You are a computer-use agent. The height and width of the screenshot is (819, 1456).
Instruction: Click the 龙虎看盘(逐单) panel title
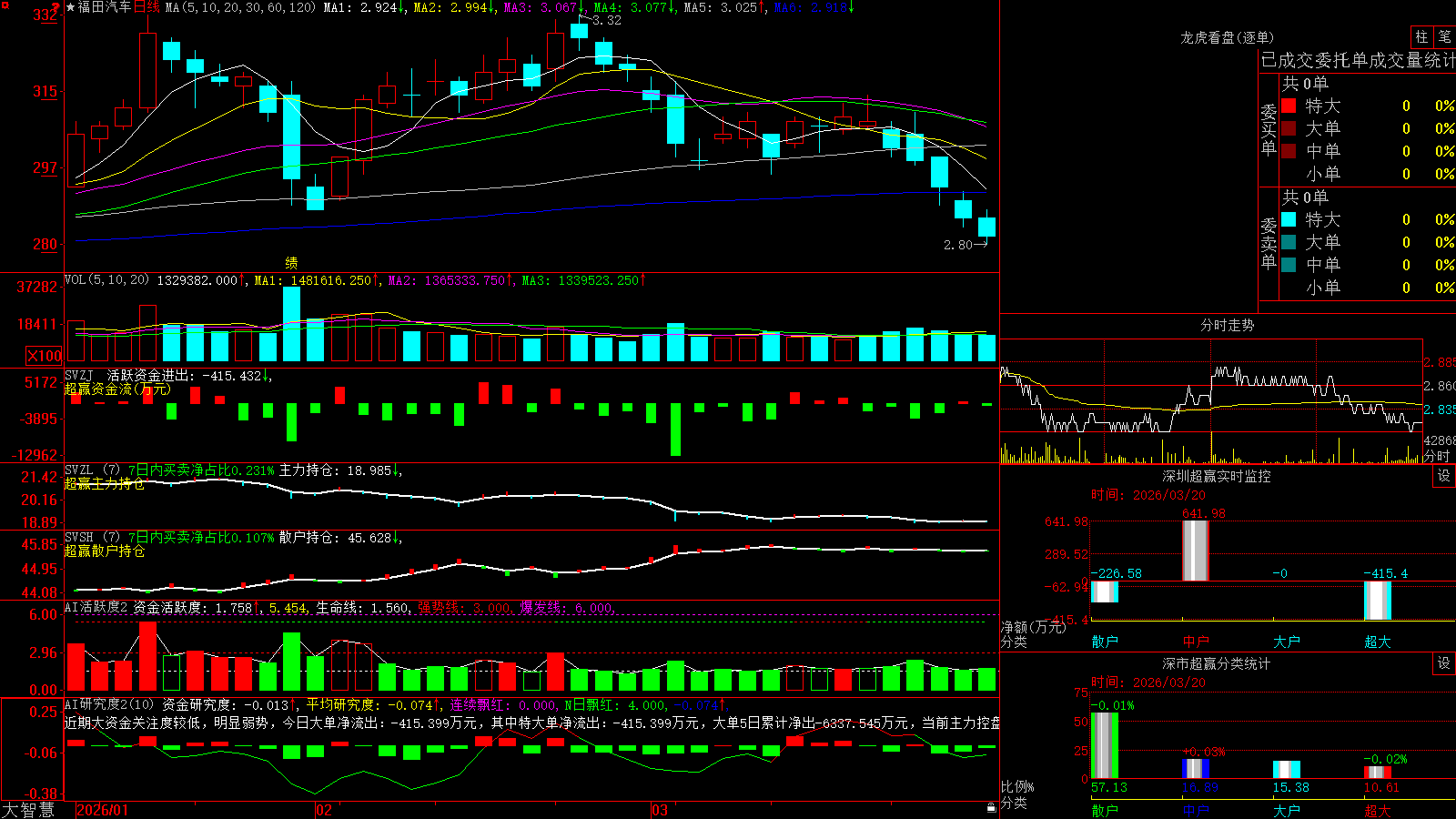click(1227, 37)
